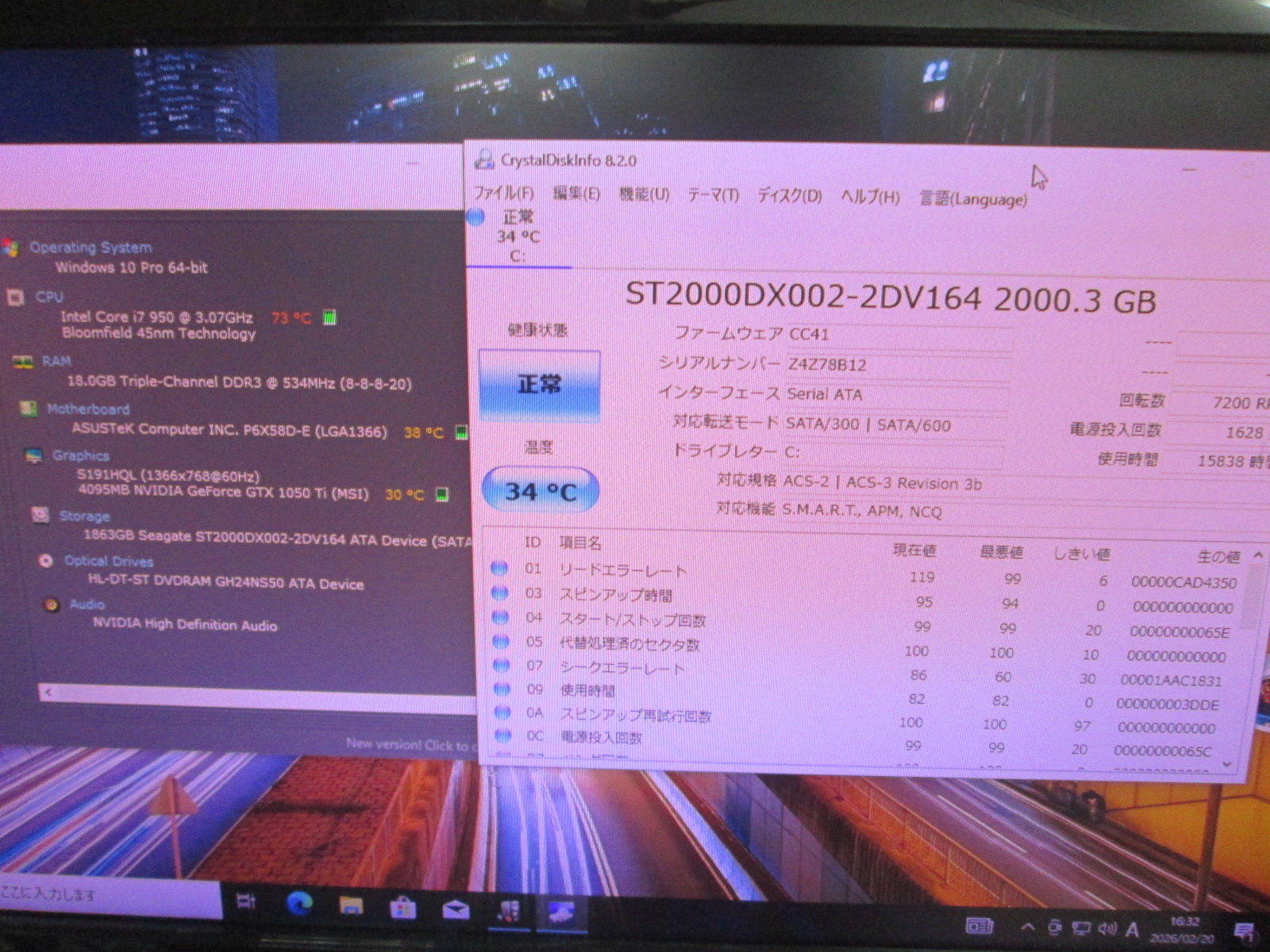Click the GPU temperature graph icon beside 30 °C
This screenshot has height=952, width=1270.
tap(442, 495)
